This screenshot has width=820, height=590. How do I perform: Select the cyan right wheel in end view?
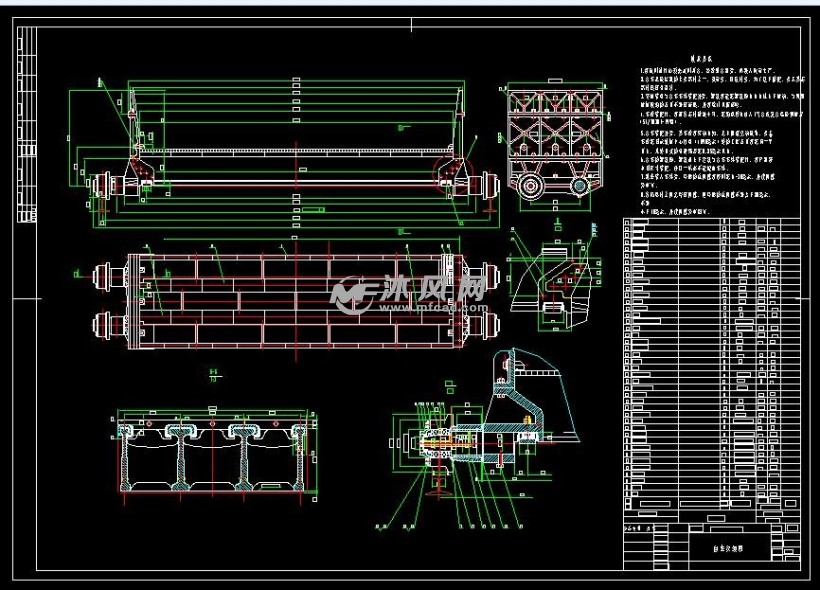(x=578, y=187)
